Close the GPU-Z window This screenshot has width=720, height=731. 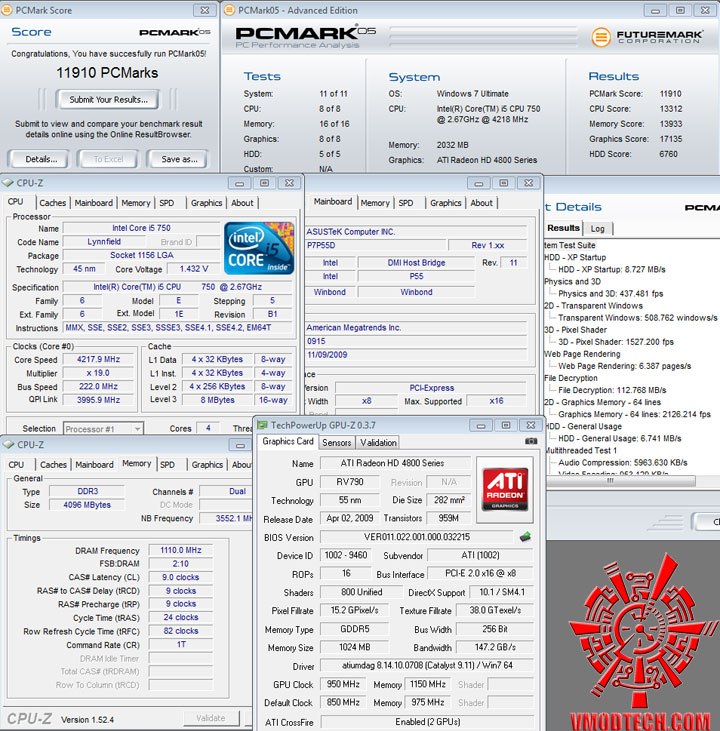tap(531, 425)
